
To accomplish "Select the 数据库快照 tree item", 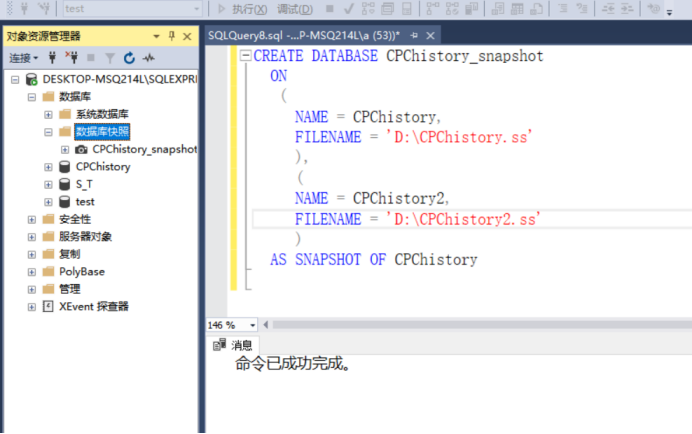I will coord(102,132).
